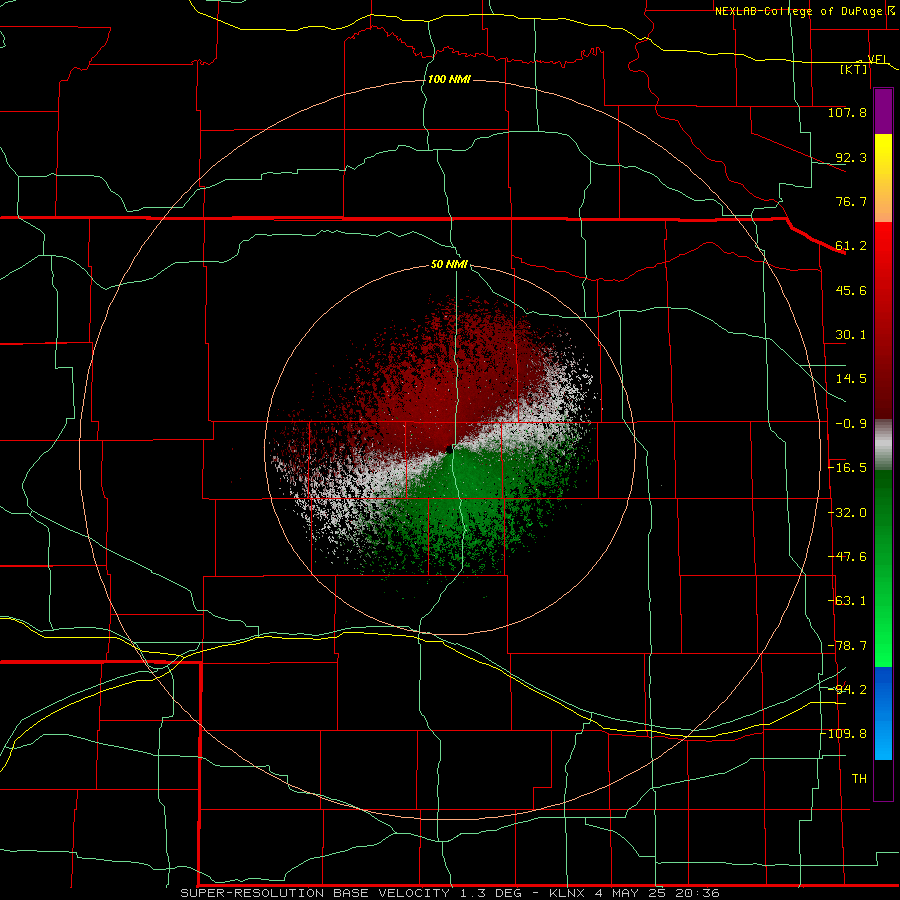Image resolution: width=900 pixels, height=900 pixels.
Task: Click the VEL legend title
Action: [877, 59]
